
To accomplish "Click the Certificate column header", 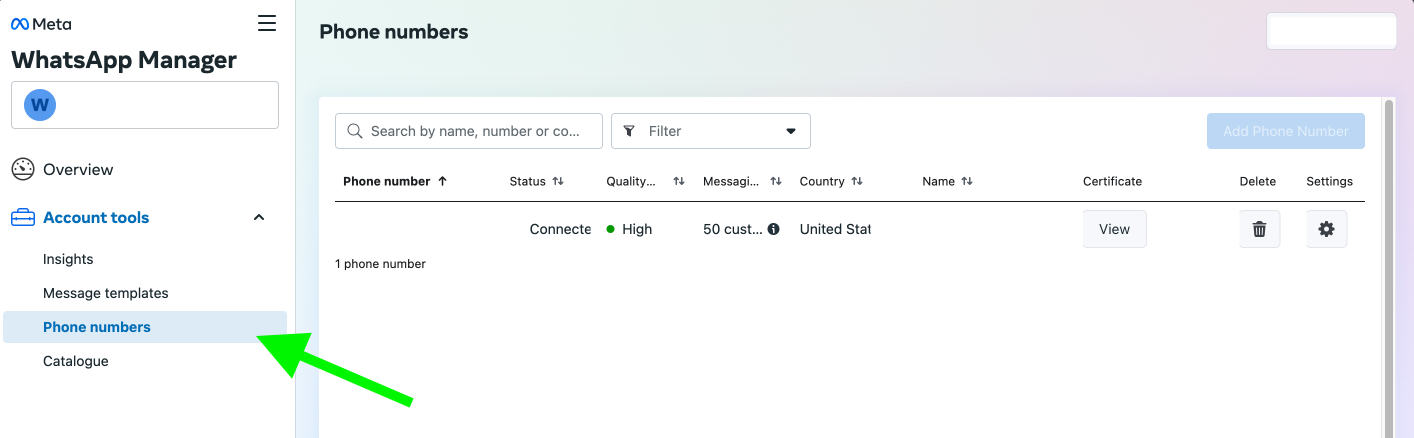I will (1112, 181).
